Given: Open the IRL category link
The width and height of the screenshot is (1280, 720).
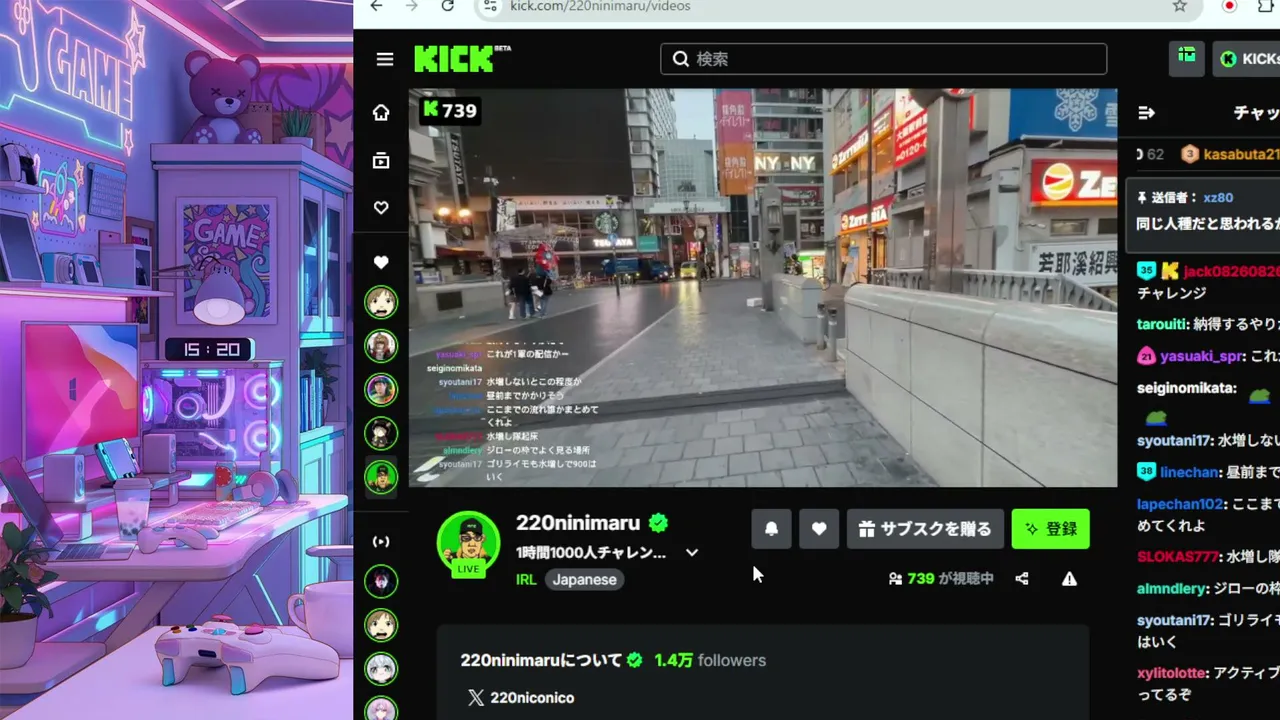Looking at the screenshot, I should tap(526, 580).
